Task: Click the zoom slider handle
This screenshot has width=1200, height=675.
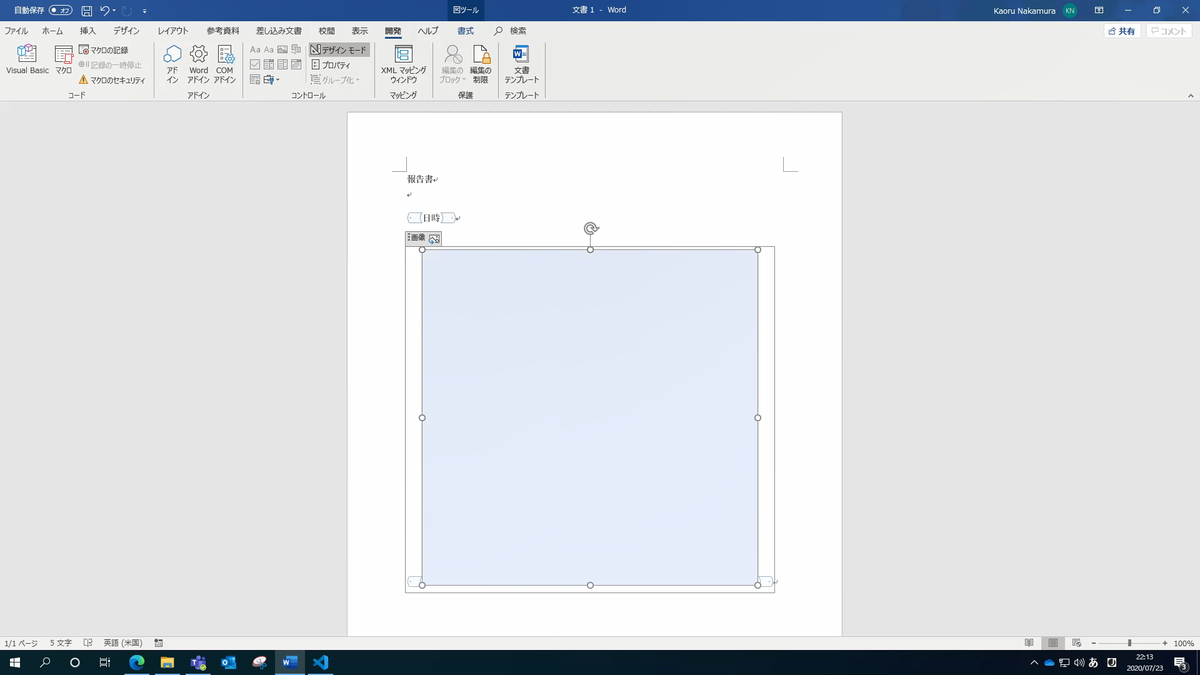Action: pyautogui.click(x=1130, y=643)
